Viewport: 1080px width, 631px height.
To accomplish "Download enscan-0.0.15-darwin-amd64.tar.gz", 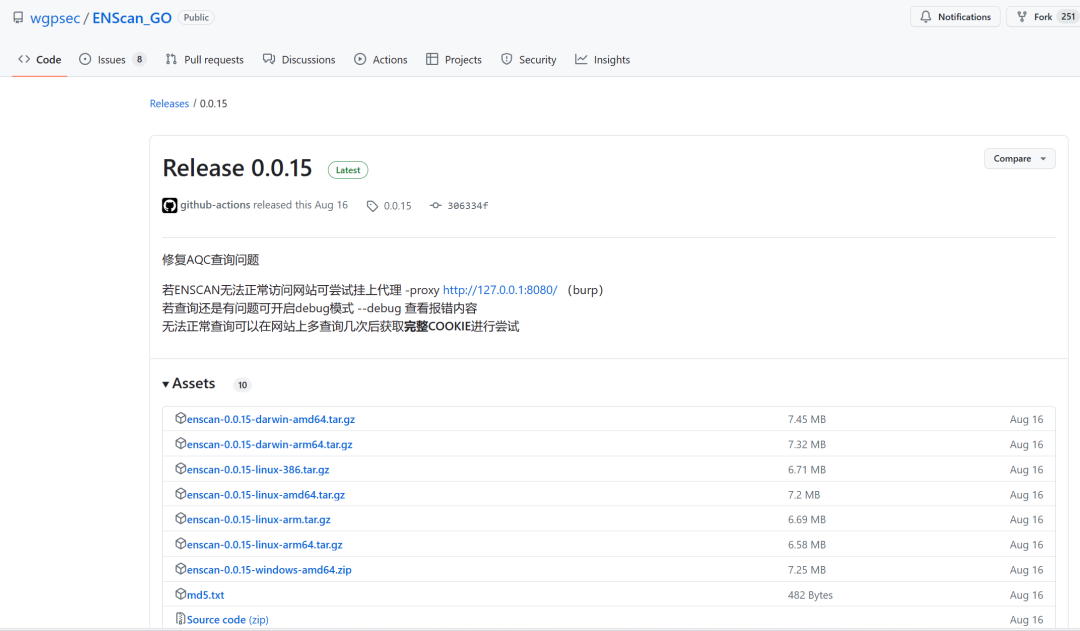I will pos(271,419).
